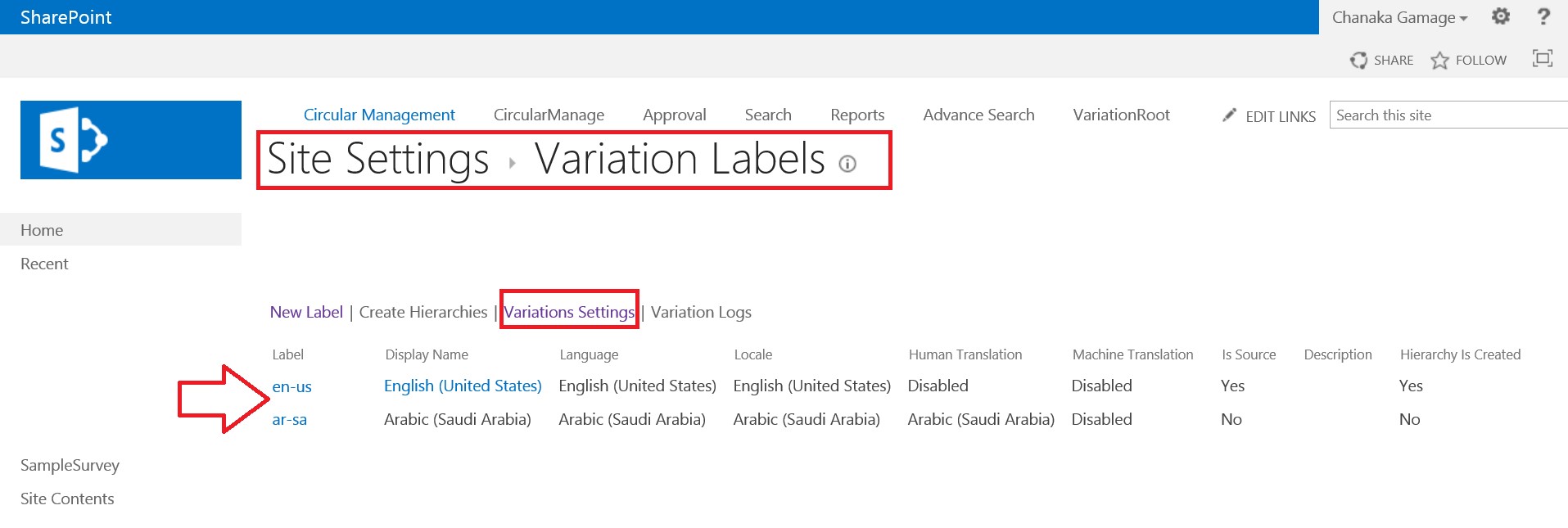1568x528 pixels.
Task: Click the EDIT LINKS text
Action: (x=1281, y=116)
